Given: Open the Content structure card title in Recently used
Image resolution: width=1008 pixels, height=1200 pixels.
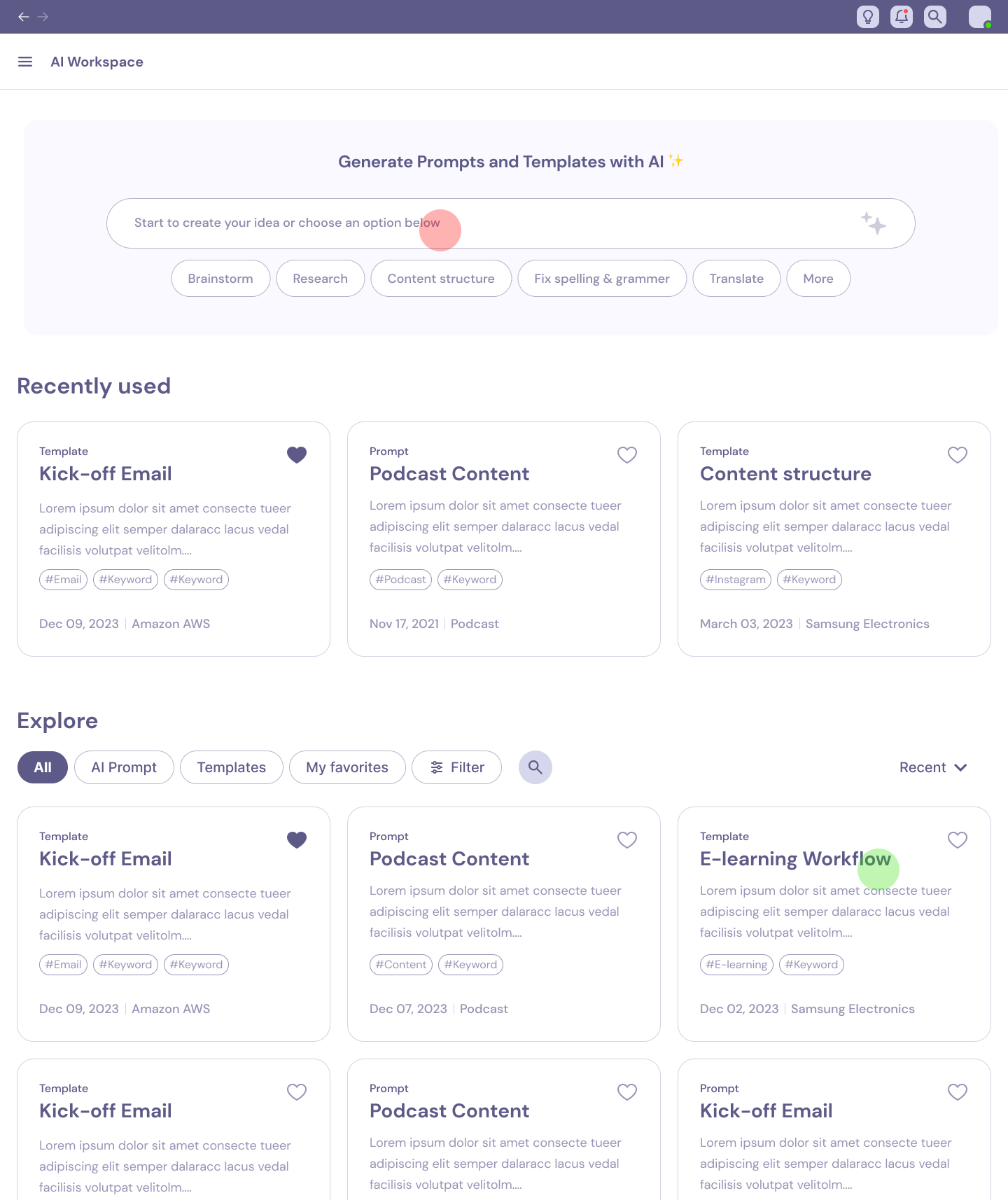Looking at the screenshot, I should click(x=785, y=474).
